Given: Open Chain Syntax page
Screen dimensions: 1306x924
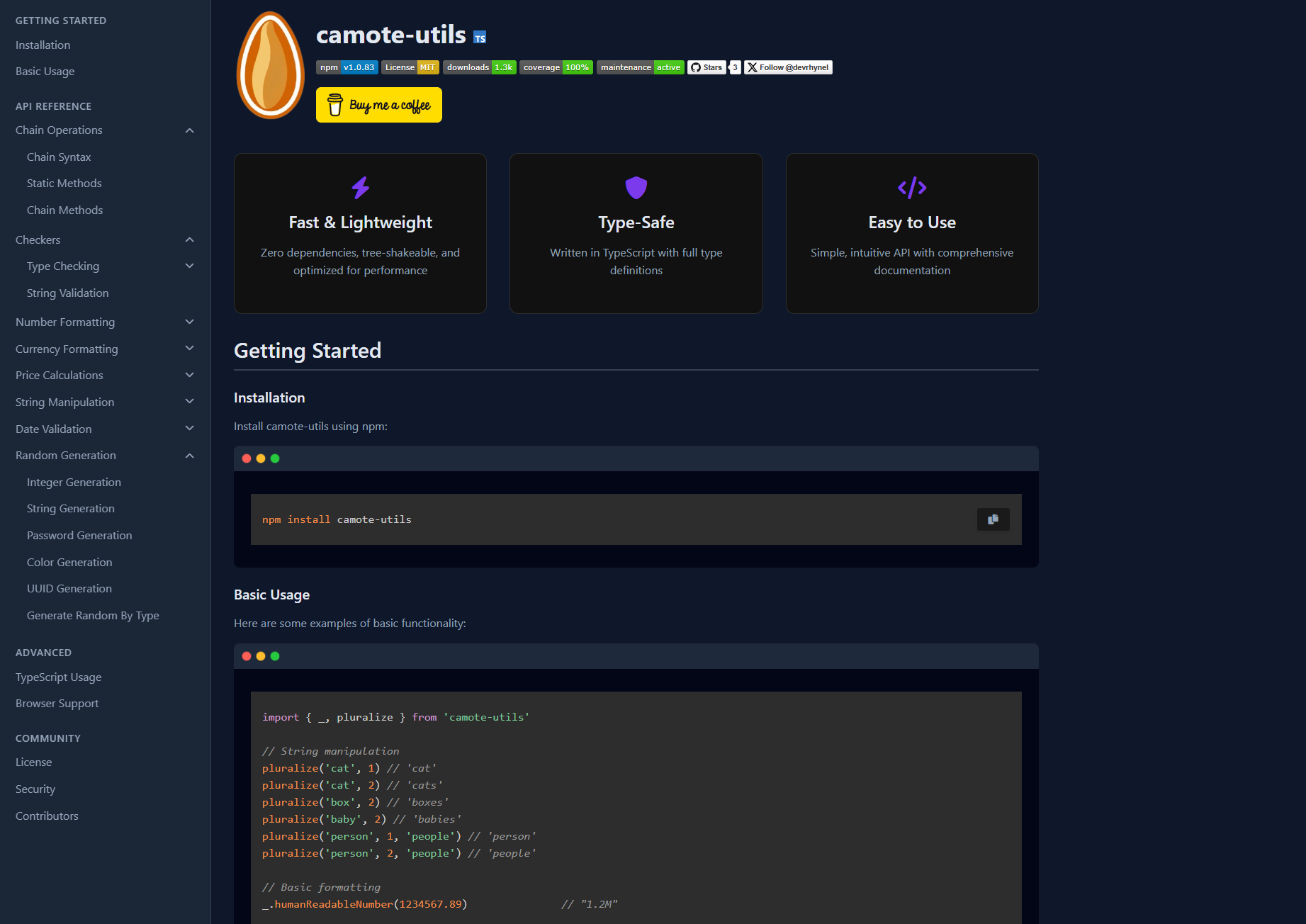Looking at the screenshot, I should pos(59,157).
